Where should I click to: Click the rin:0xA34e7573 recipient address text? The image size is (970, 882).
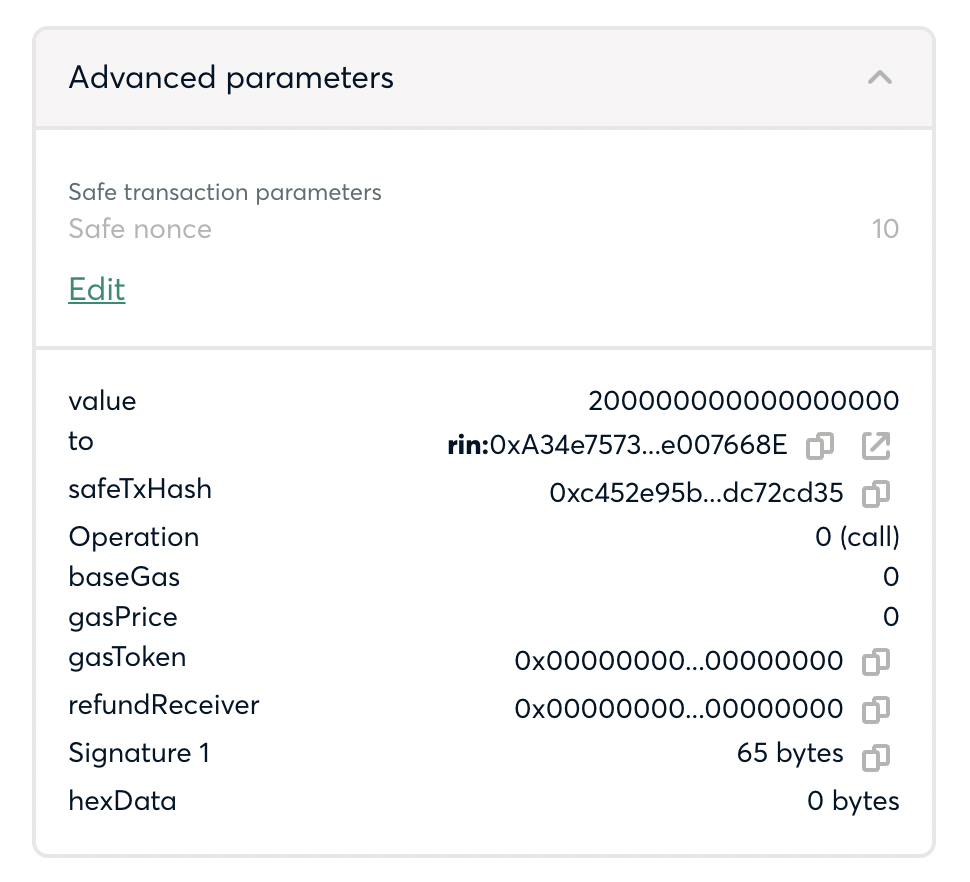pos(617,445)
